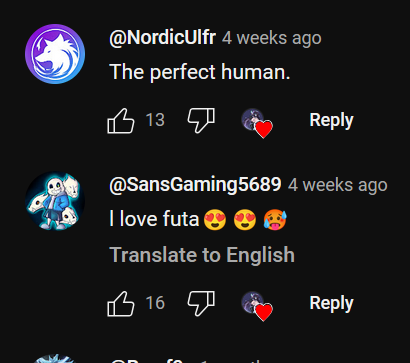This screenshot has height=363, width=410.
Task: Visit the @NordicUlfr channel link
Action: click(x=162, y=38)
